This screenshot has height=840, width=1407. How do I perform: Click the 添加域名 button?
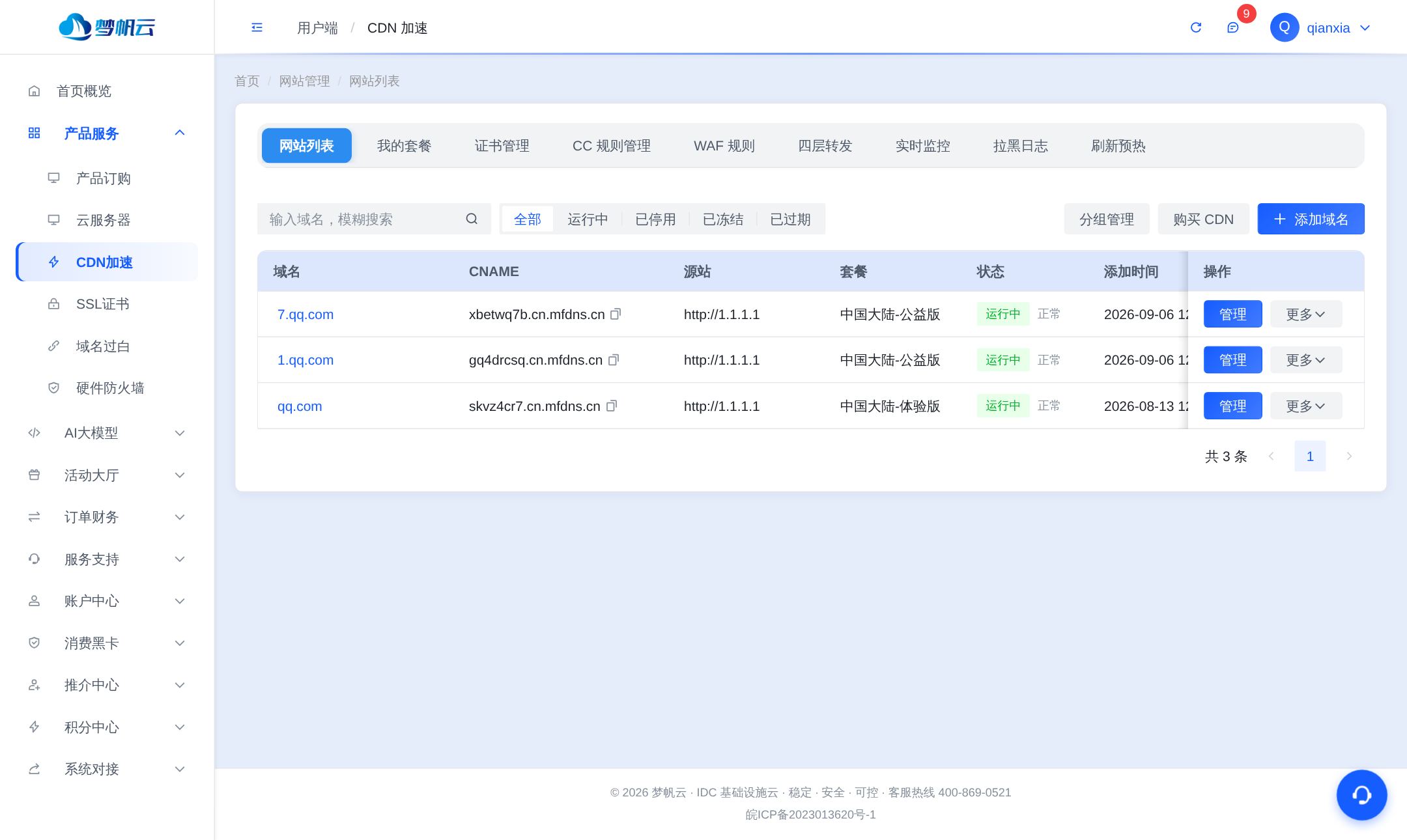point(1311,219)
